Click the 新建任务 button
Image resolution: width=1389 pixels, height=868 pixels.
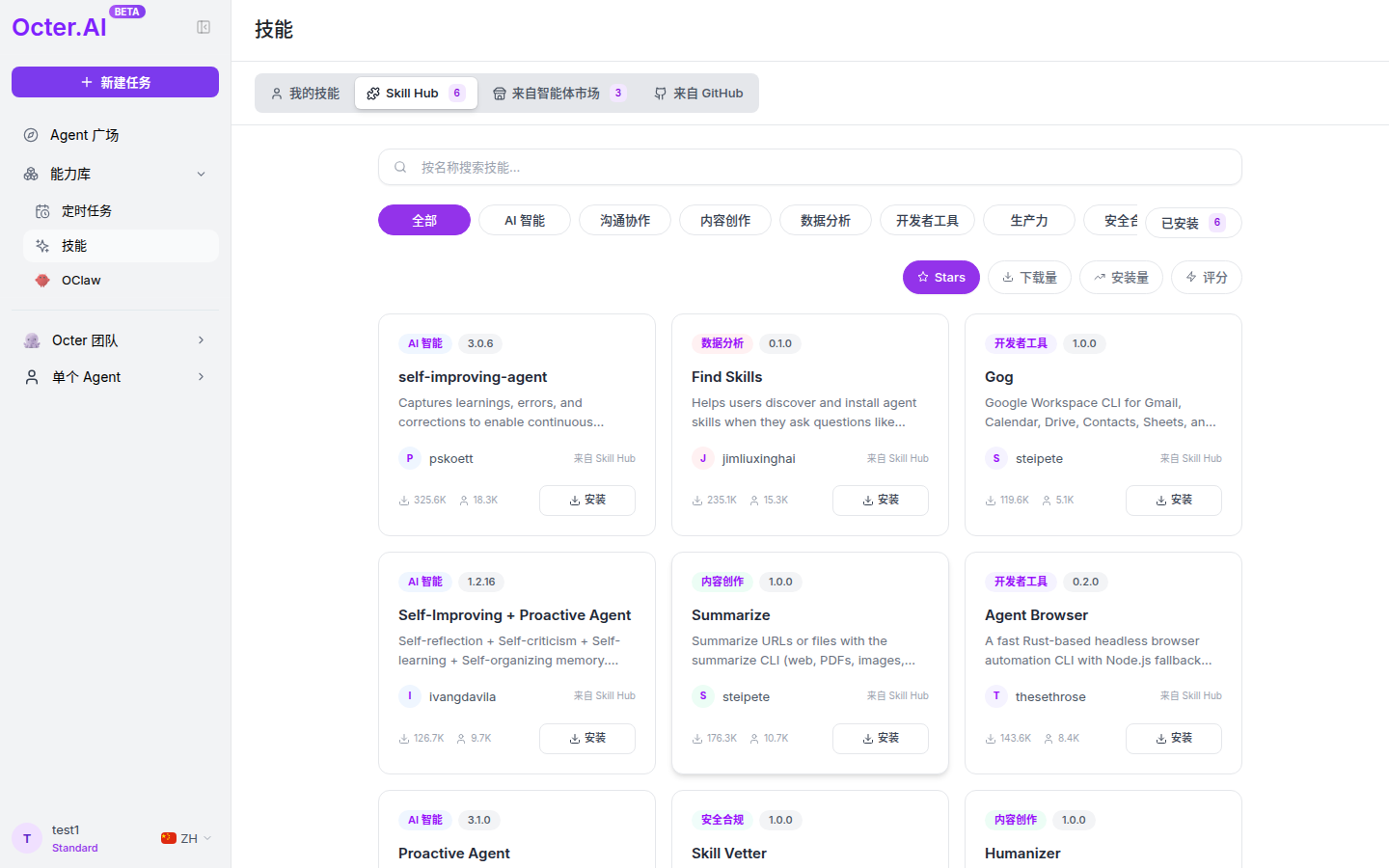coord(115,82)
